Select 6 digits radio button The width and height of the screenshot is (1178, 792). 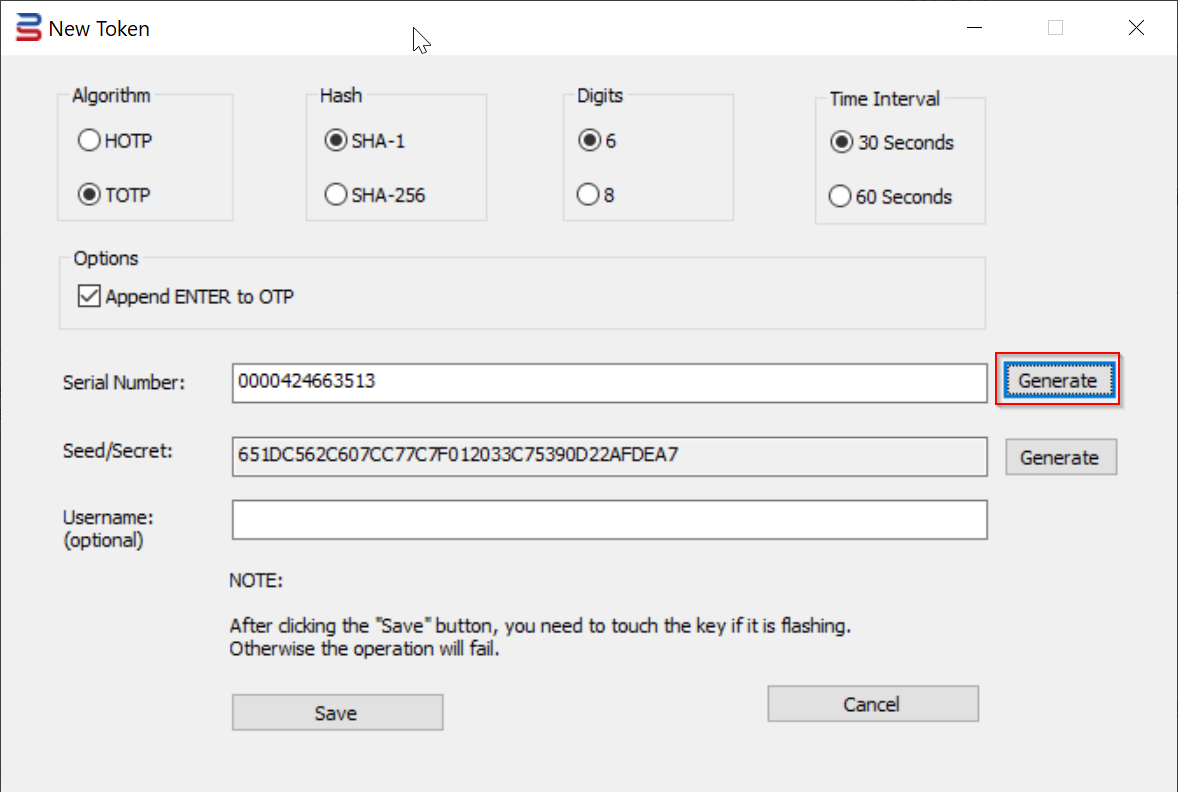tap(590, 141)
